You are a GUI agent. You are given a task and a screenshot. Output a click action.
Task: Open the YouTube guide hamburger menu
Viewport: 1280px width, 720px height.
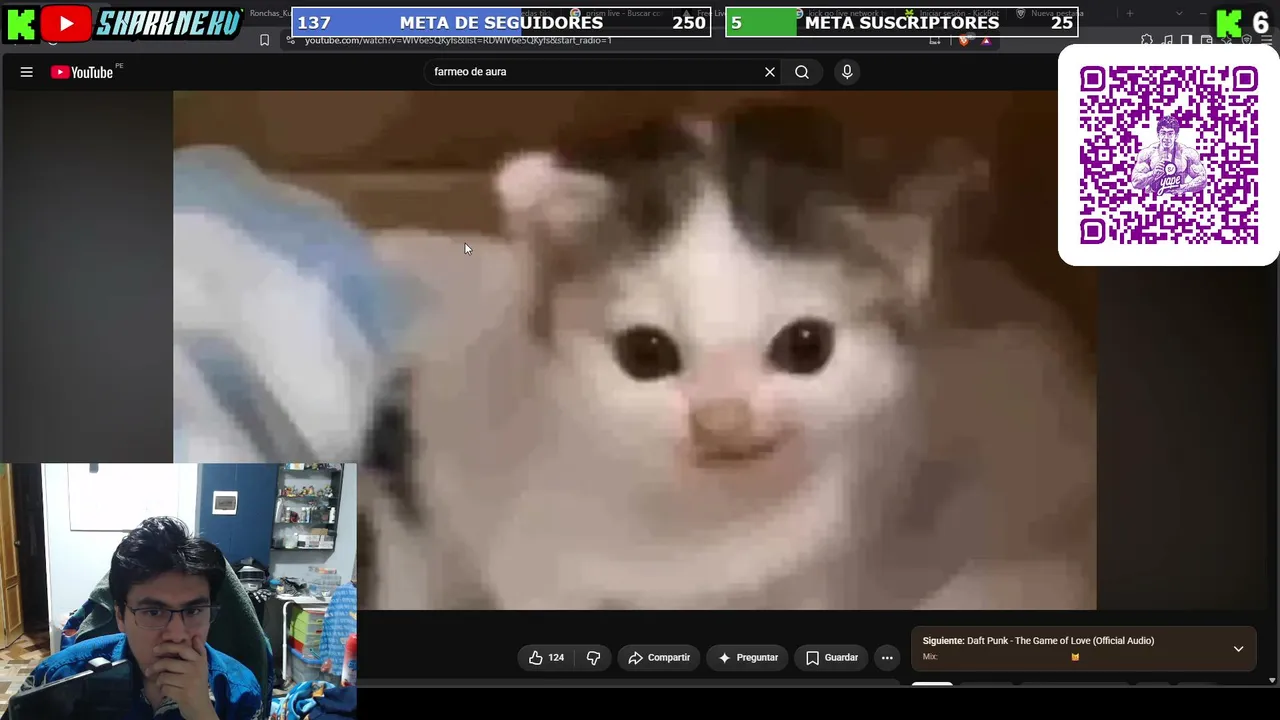(x=27, y=72)
